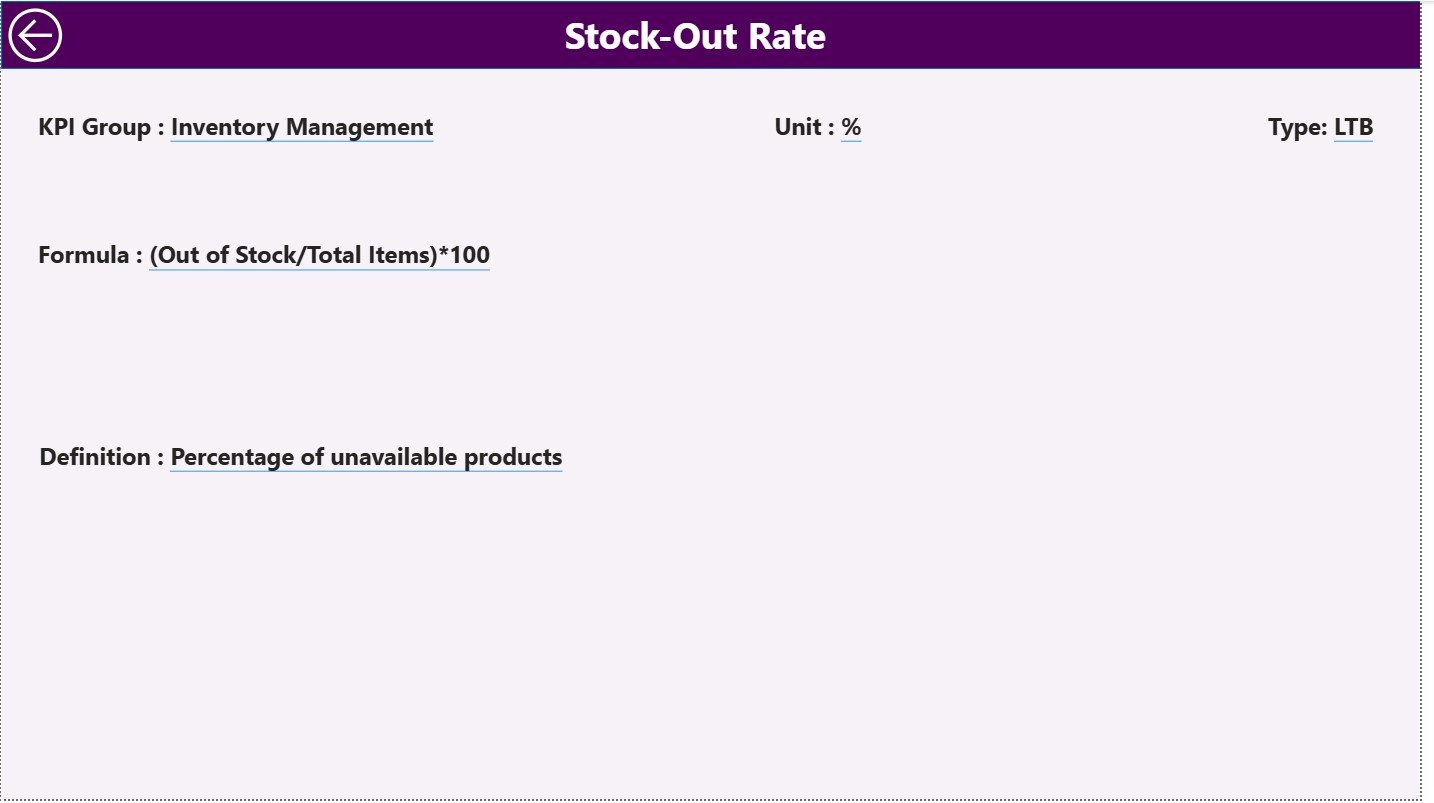Image resolution: width=1434 pixels, height=803 pixels.
Task: Click the Formula label
Action: pyautogui.click(x=88, y=254)
